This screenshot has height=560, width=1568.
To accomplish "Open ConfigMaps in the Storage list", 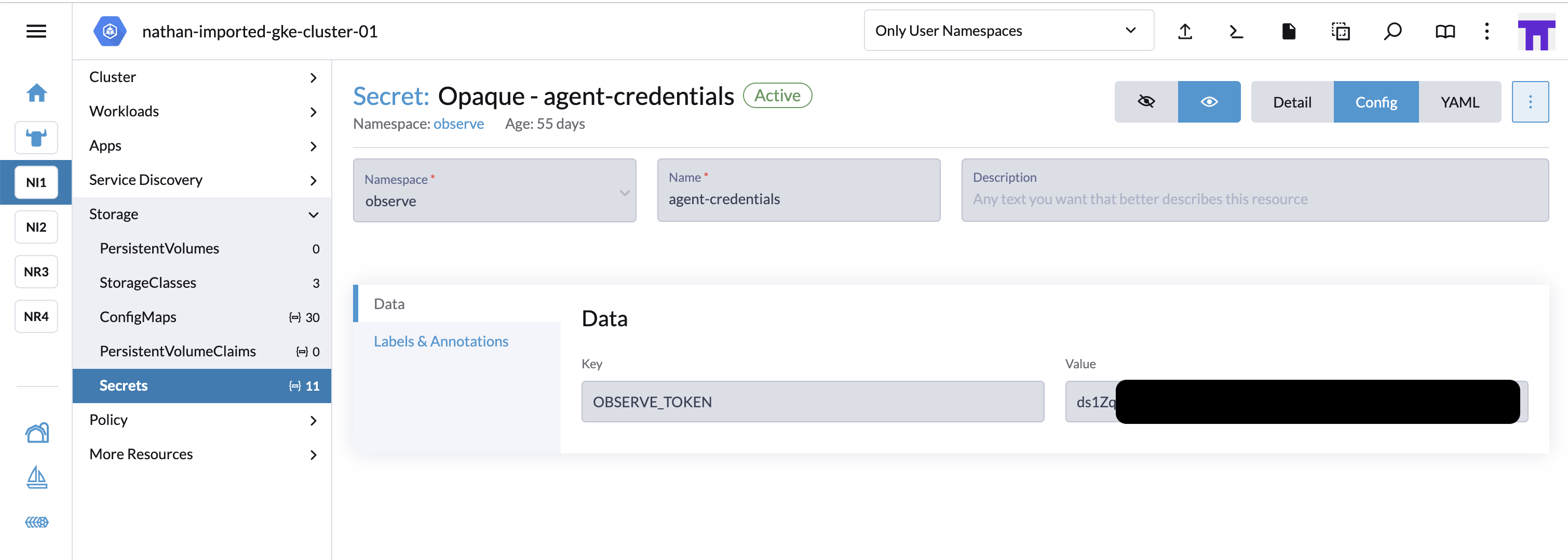I will pos(138,317).
